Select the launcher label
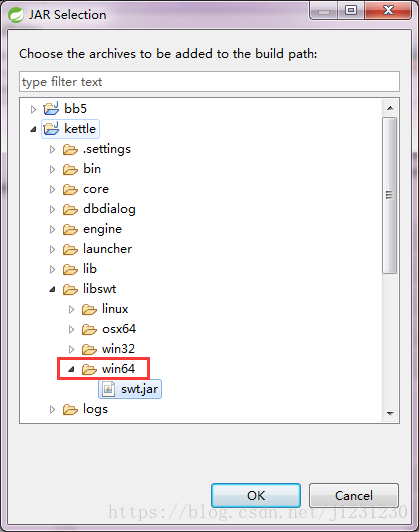419x532 pixels. pyautogui.click(x=108, y=249)
